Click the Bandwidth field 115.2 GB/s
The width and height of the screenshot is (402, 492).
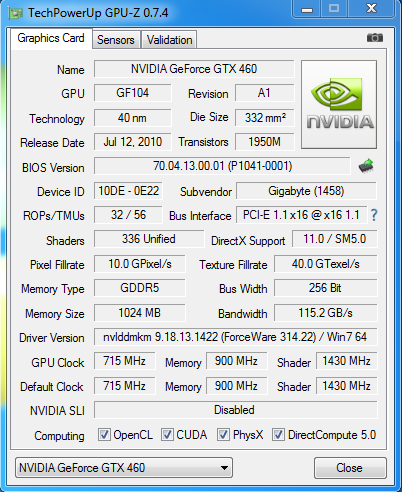tap(326, 313)
